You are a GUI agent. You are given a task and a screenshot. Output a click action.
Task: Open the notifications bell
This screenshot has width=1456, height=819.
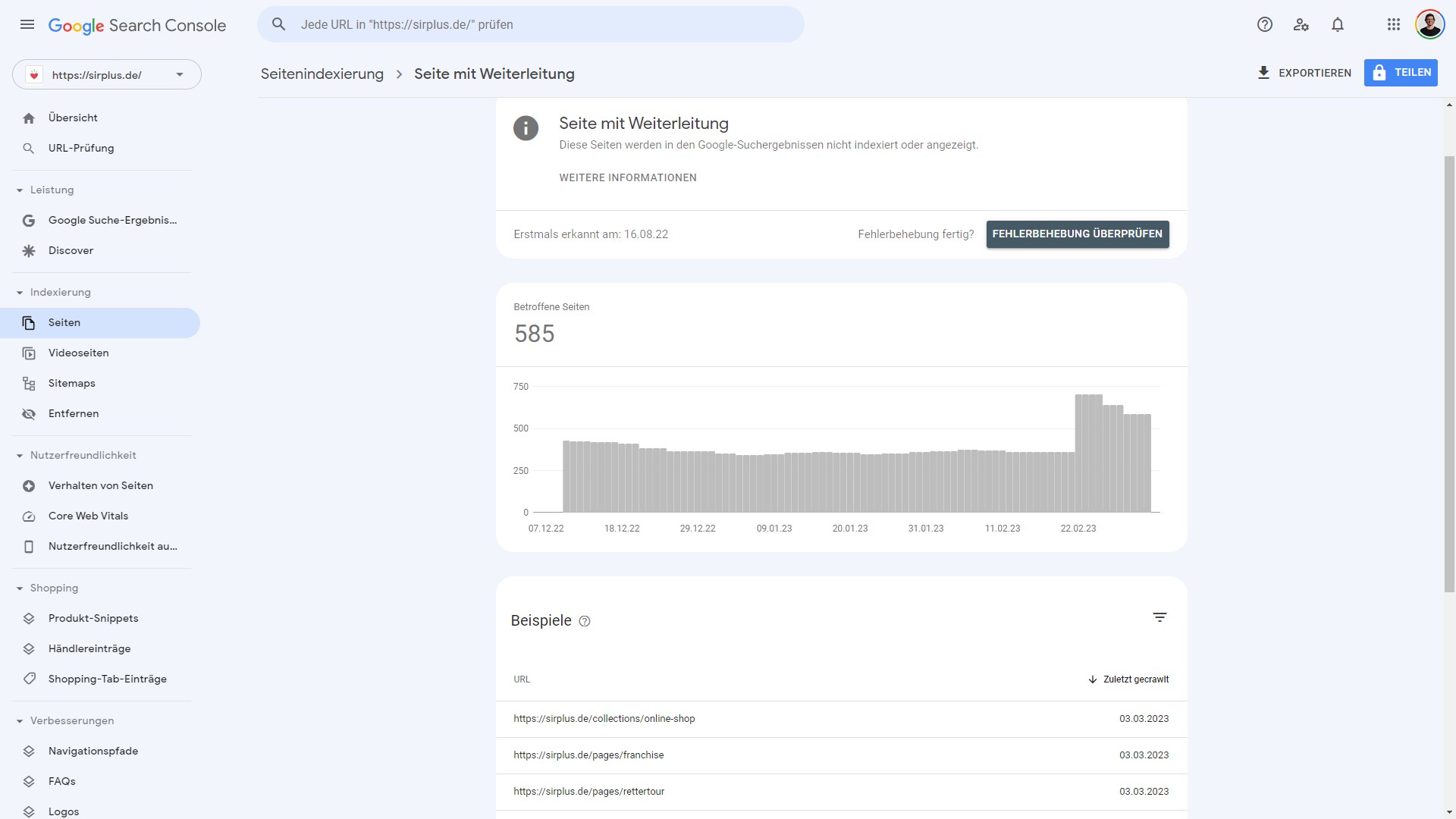pos(1338,24)
